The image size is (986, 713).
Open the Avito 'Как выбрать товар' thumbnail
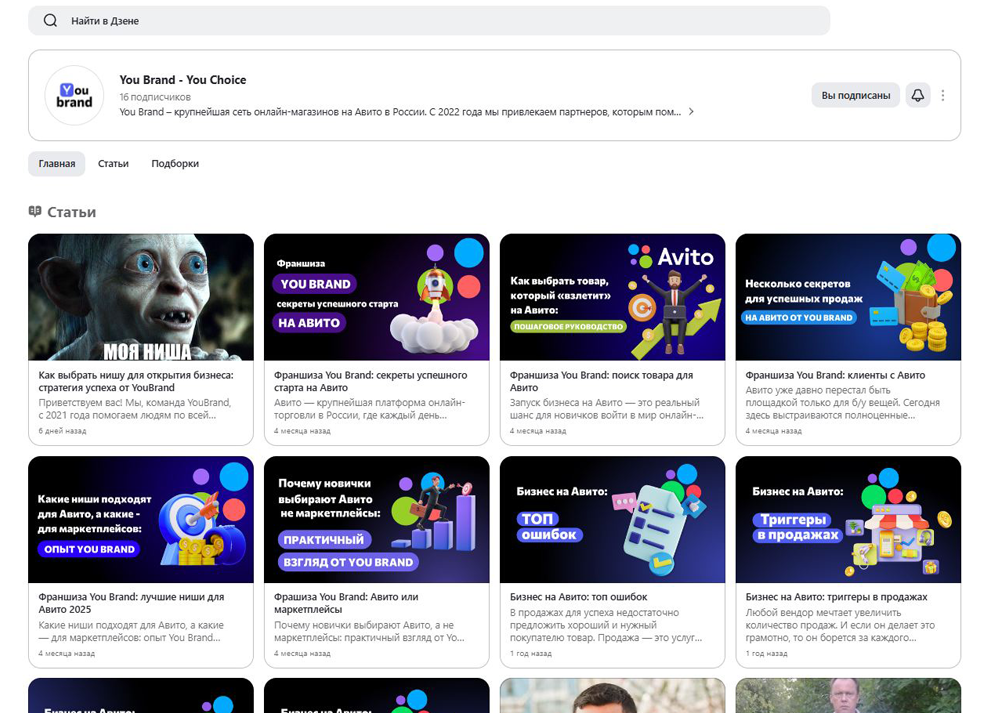click(x=612, y=297)
